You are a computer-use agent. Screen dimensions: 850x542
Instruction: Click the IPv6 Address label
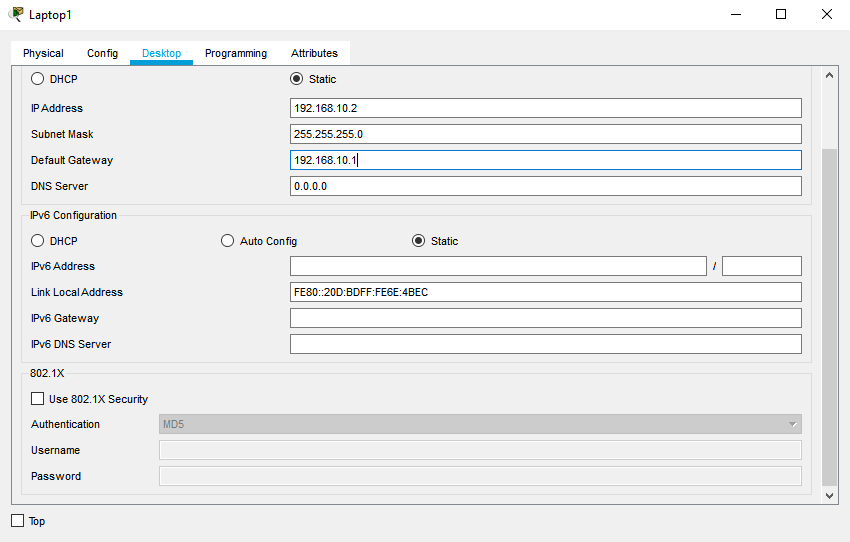pos(63,266)
